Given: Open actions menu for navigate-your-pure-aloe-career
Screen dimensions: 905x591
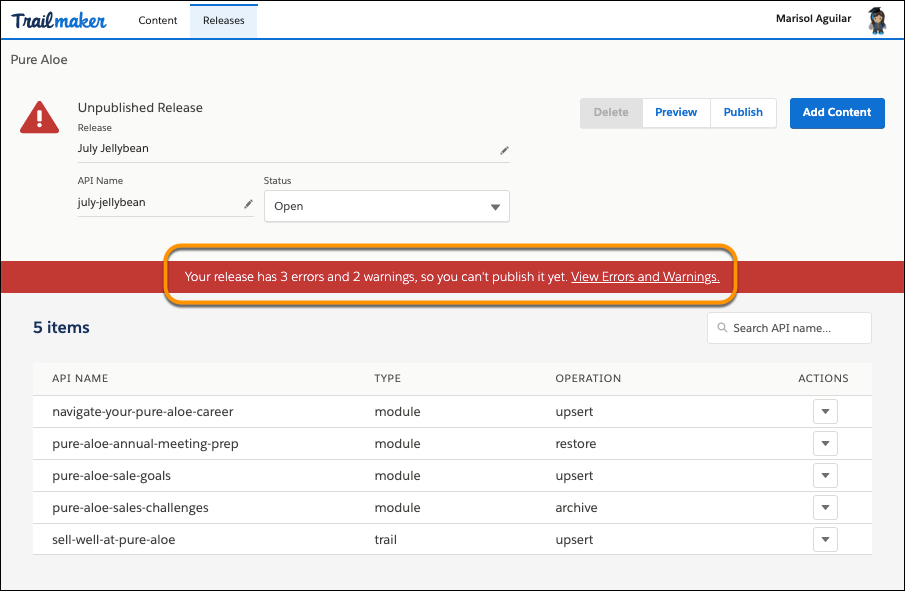Looking at the screenshot, I should 825,412.
